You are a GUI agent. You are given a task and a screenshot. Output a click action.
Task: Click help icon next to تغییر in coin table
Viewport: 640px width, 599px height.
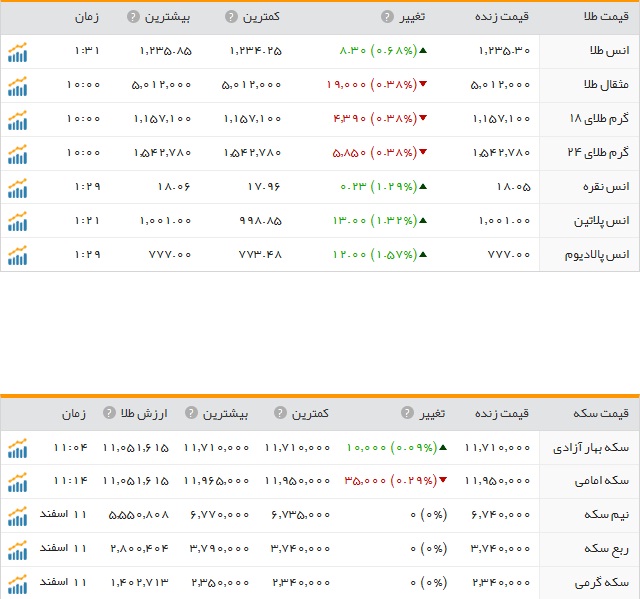407,413
